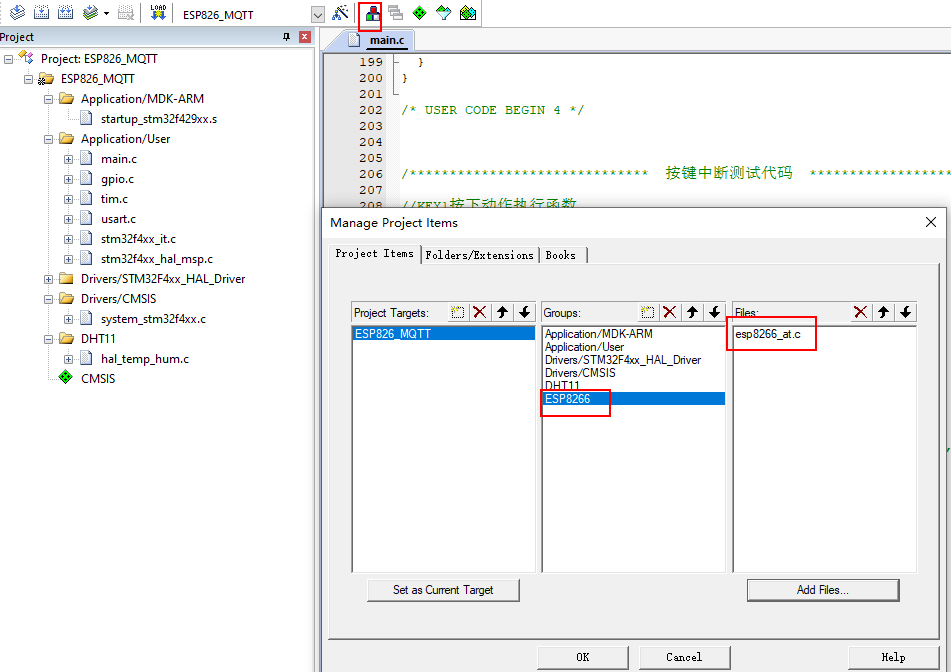951x672 pixels.
Task: Collapse the Application/MDK-ARM folder
Action: 49,99
